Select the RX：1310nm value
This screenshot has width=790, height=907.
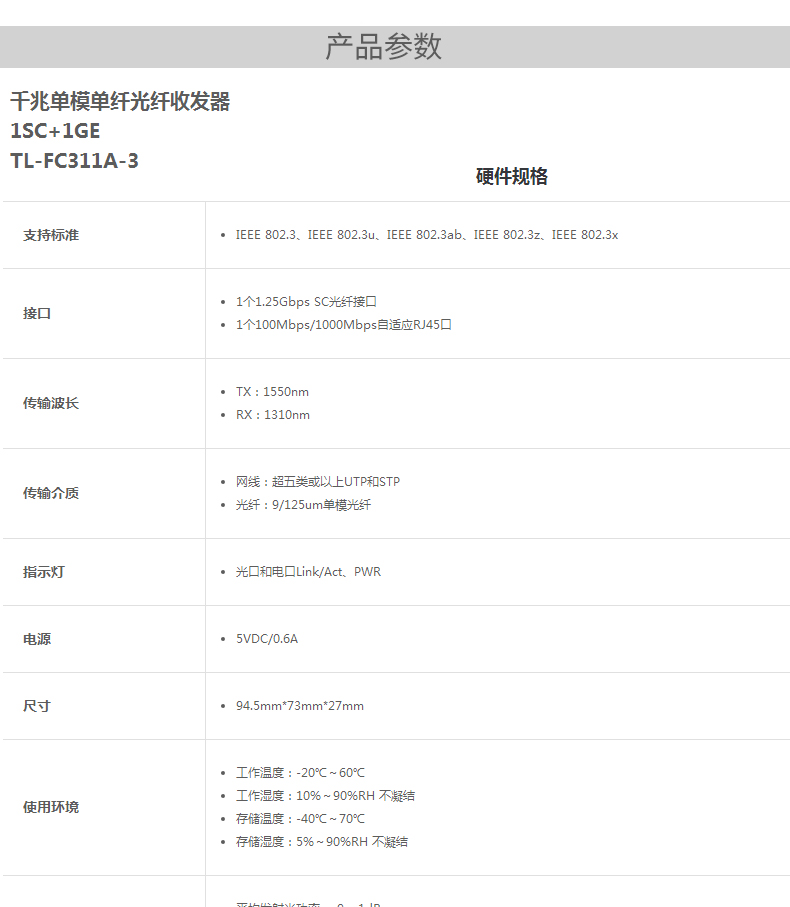[x=273, y=415]
